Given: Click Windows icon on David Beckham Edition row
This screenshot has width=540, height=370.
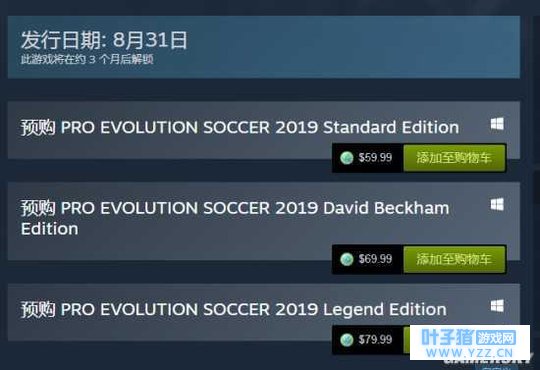Looking at the screenshot, I should click(x=497, y=204).
